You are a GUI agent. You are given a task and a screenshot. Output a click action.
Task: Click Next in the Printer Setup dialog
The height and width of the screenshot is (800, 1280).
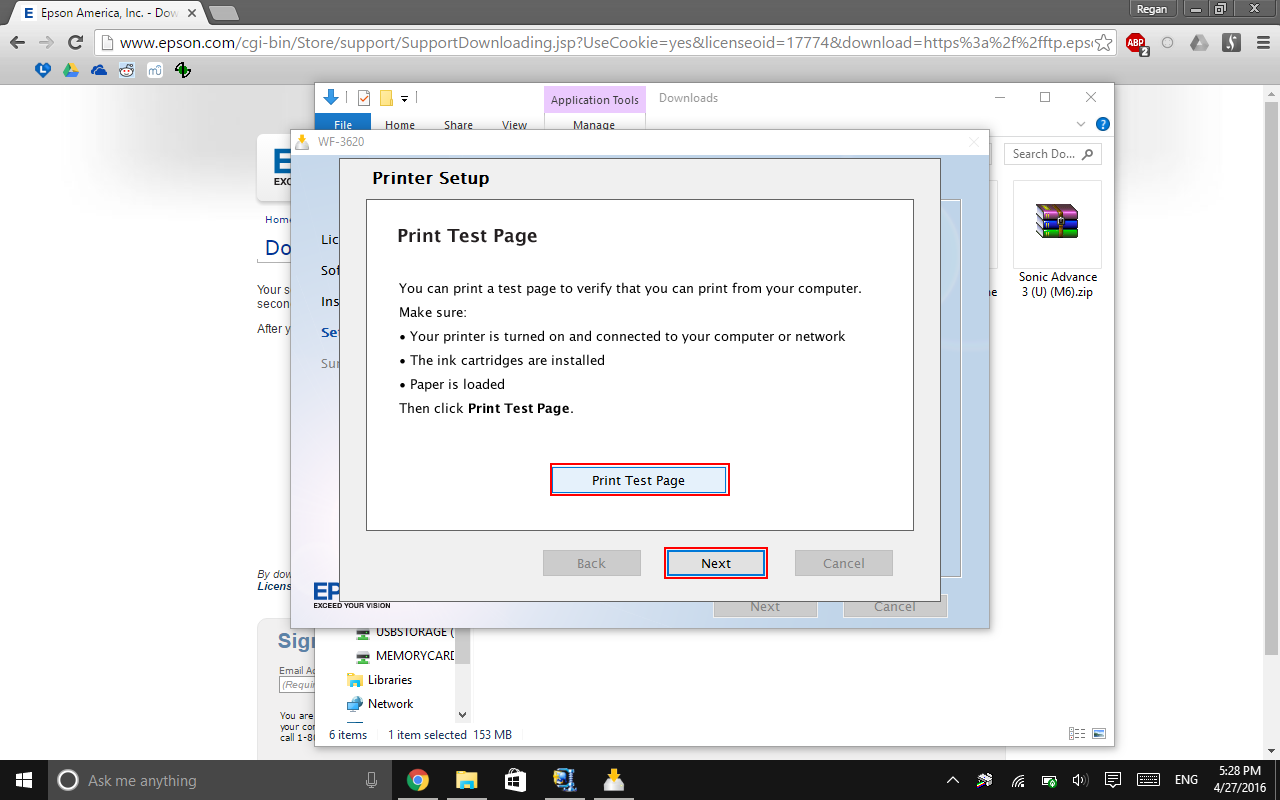click(x=716, y=563)
